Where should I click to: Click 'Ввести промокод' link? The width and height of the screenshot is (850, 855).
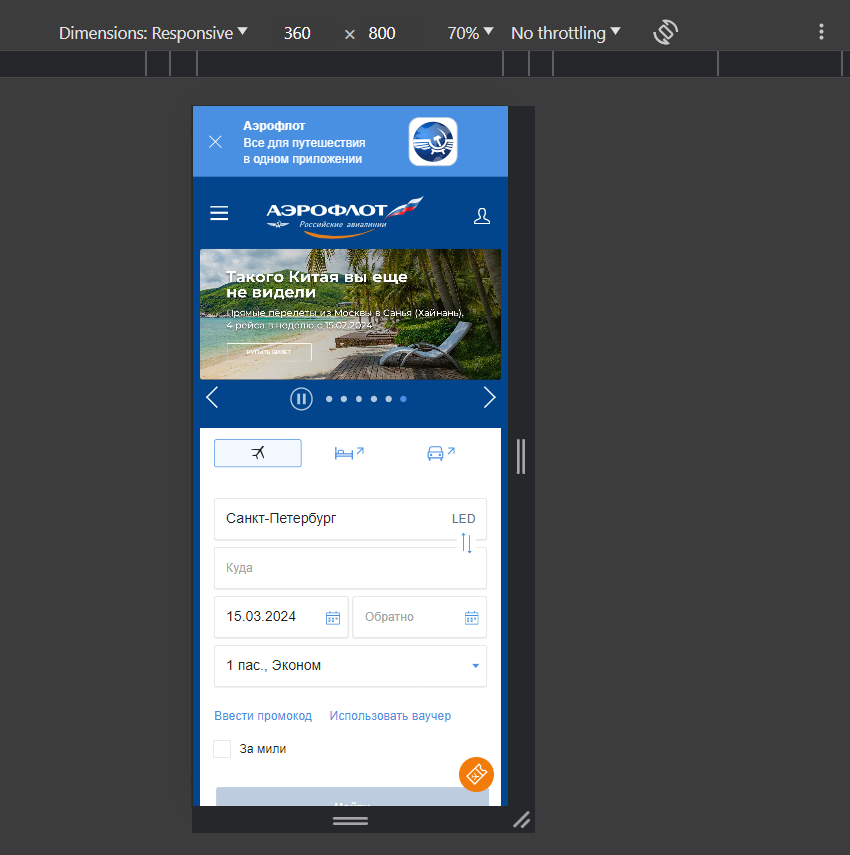pos(263,715)
